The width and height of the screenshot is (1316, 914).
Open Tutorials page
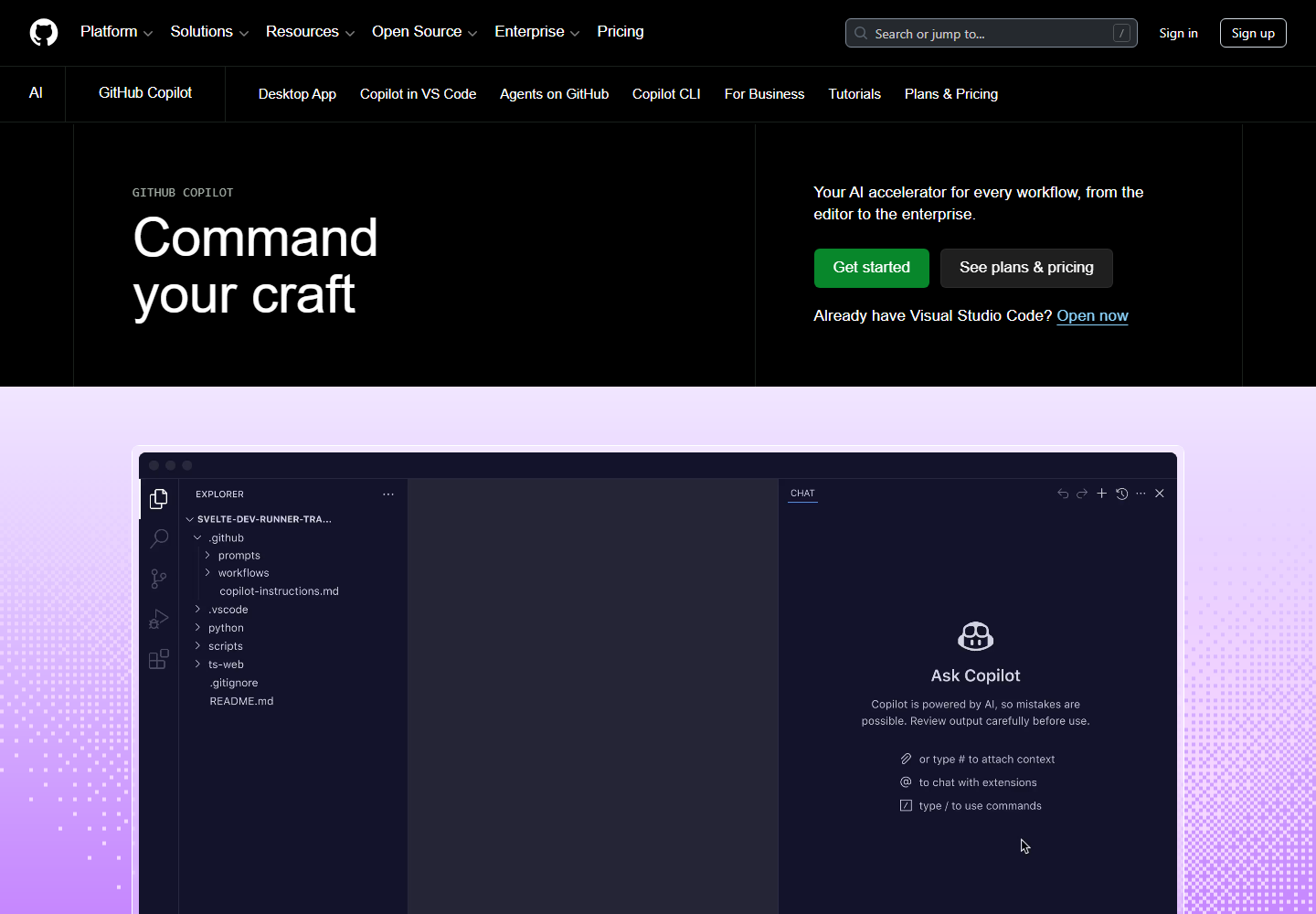click(854, 94)
